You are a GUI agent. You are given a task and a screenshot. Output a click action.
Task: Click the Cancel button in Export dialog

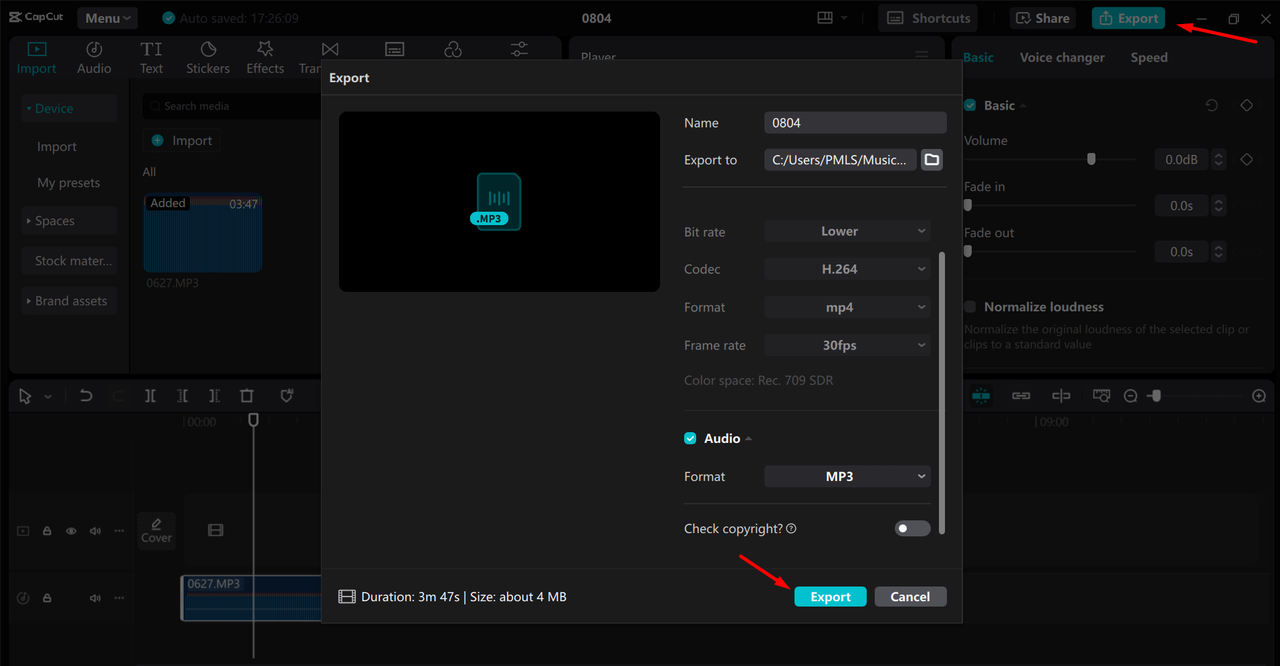(x=910, y=596)
